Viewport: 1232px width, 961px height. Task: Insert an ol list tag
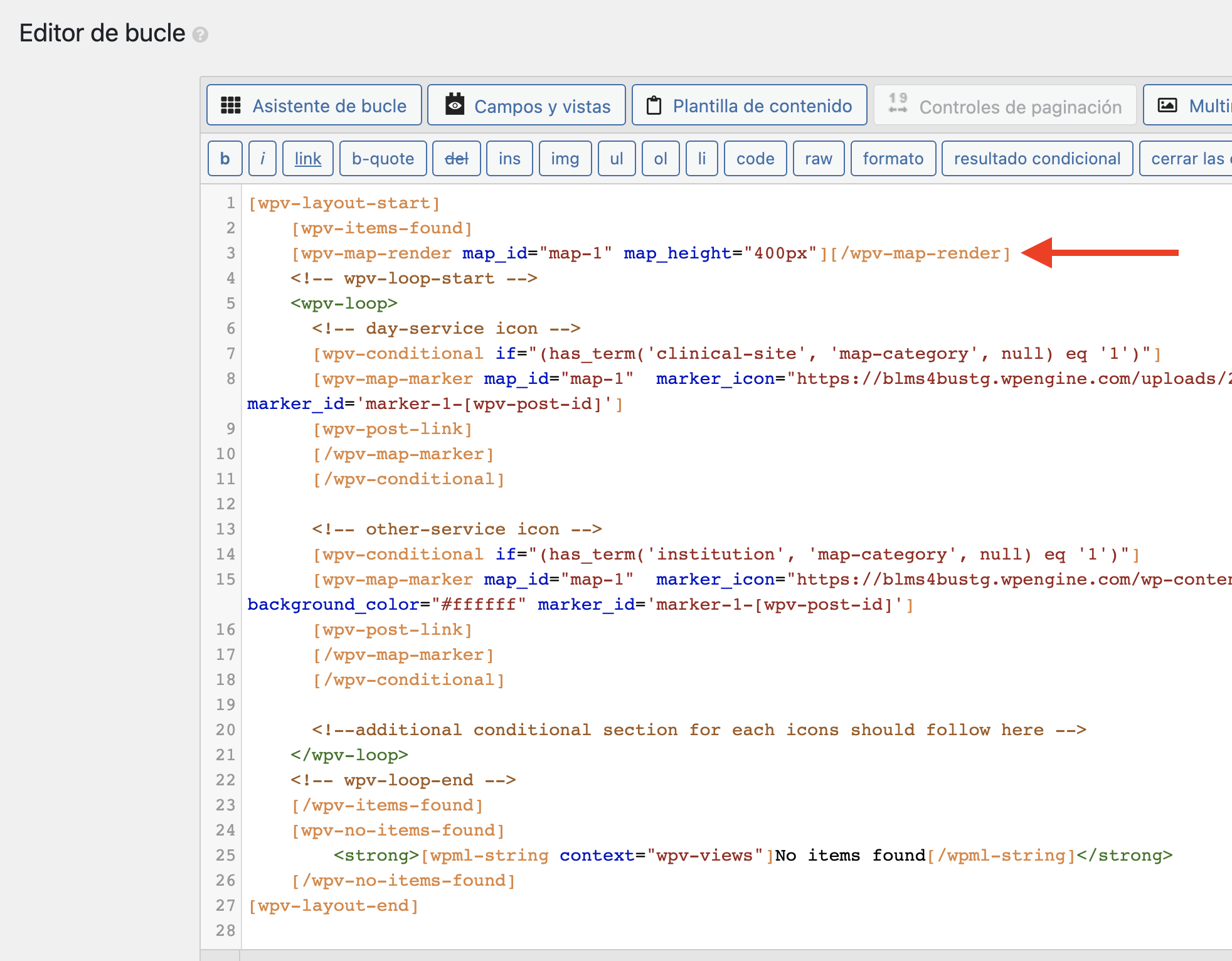(x=661, y=159)
